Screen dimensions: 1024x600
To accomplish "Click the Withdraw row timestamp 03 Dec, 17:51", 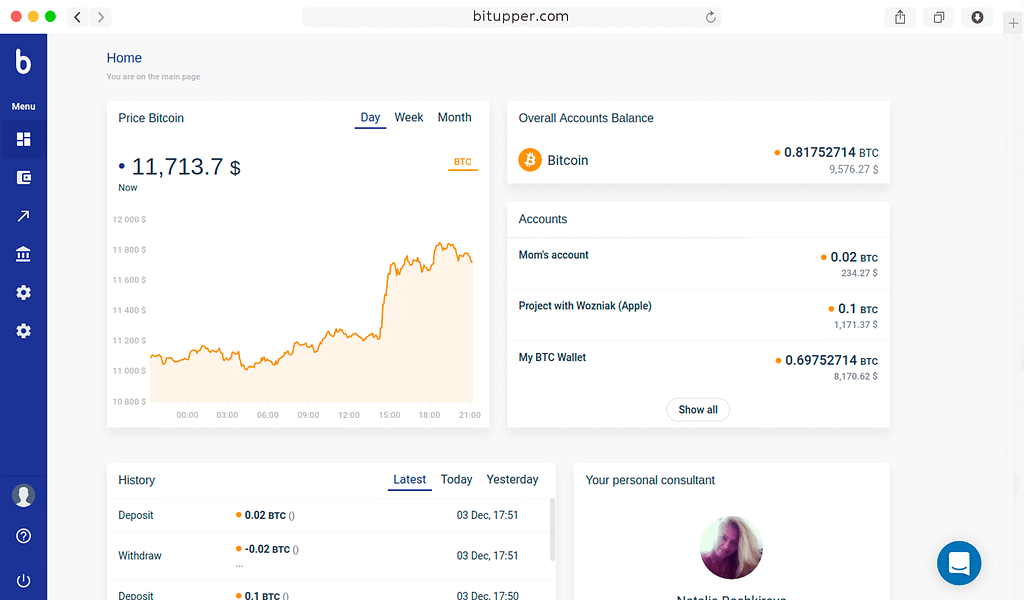I will [487, 556].
